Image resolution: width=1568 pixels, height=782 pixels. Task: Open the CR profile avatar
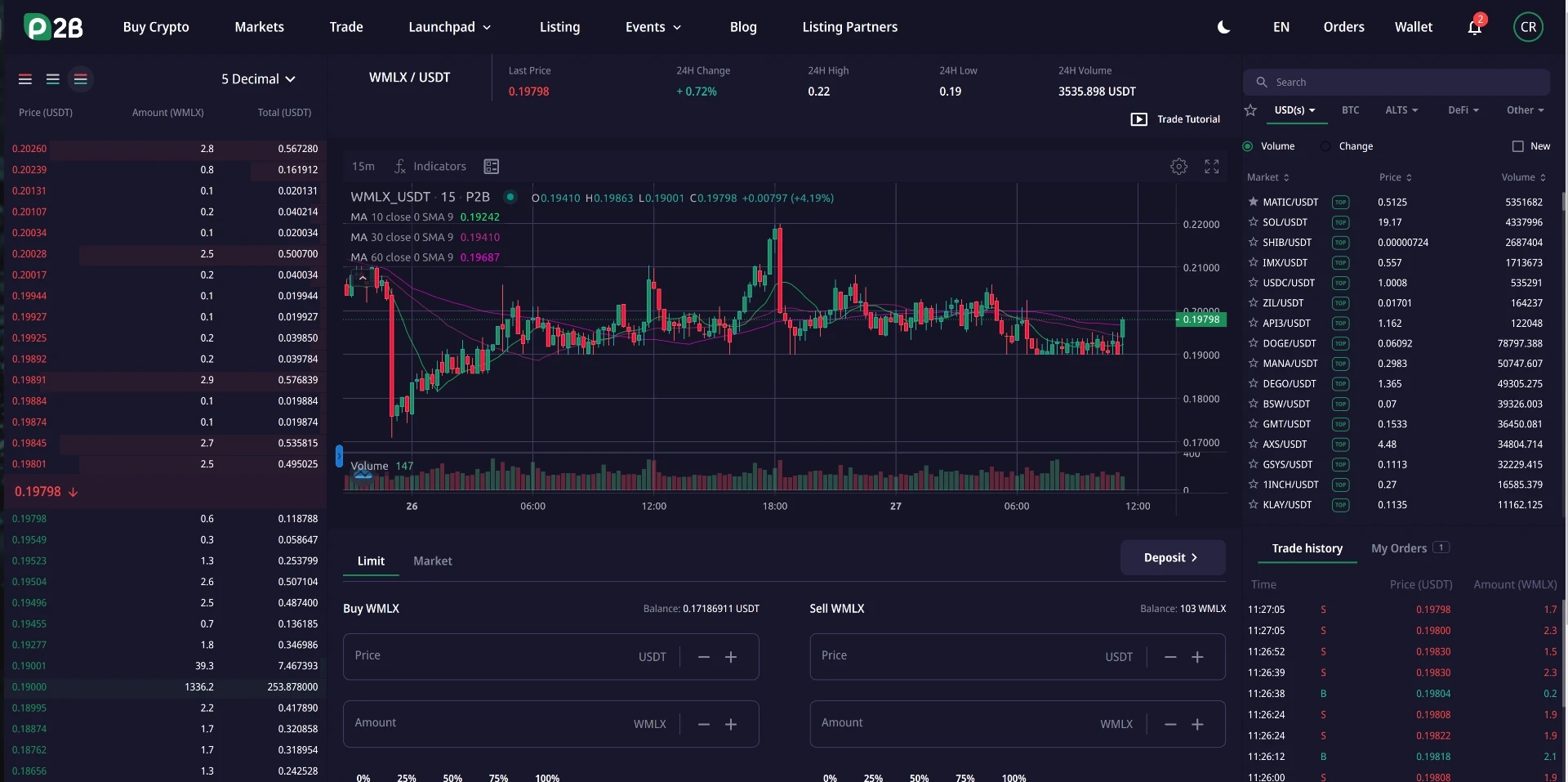click(1528, 27)
